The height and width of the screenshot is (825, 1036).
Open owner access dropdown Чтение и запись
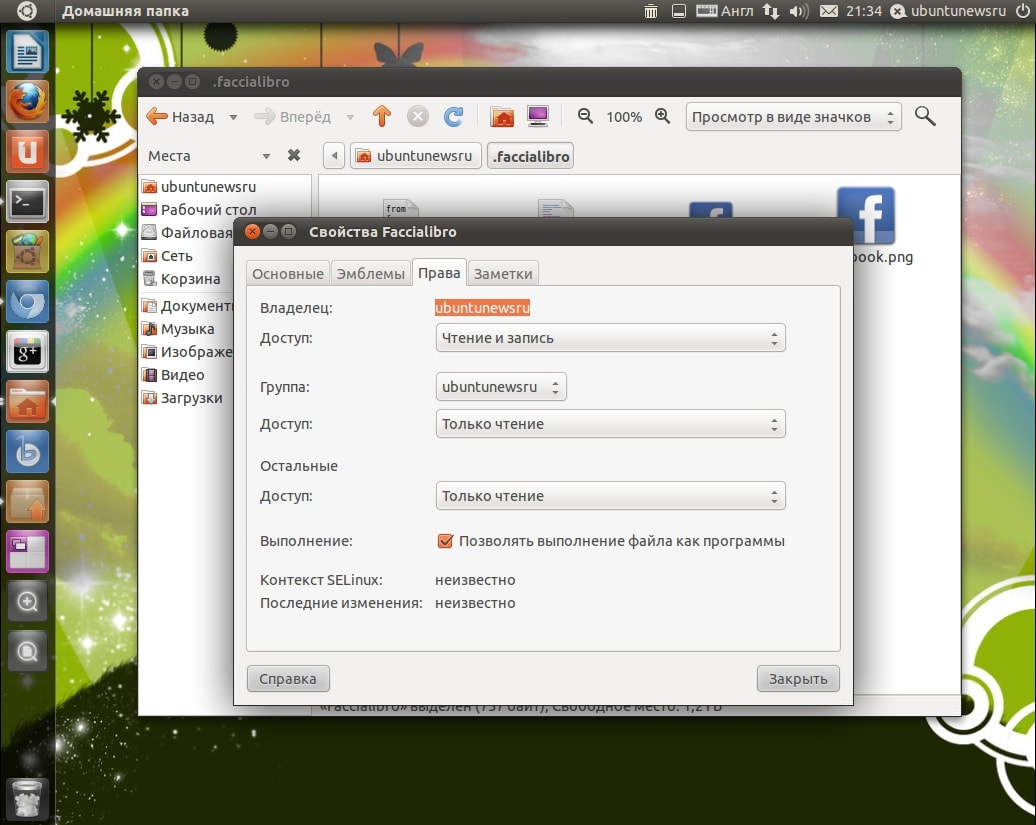coord(610,338)
